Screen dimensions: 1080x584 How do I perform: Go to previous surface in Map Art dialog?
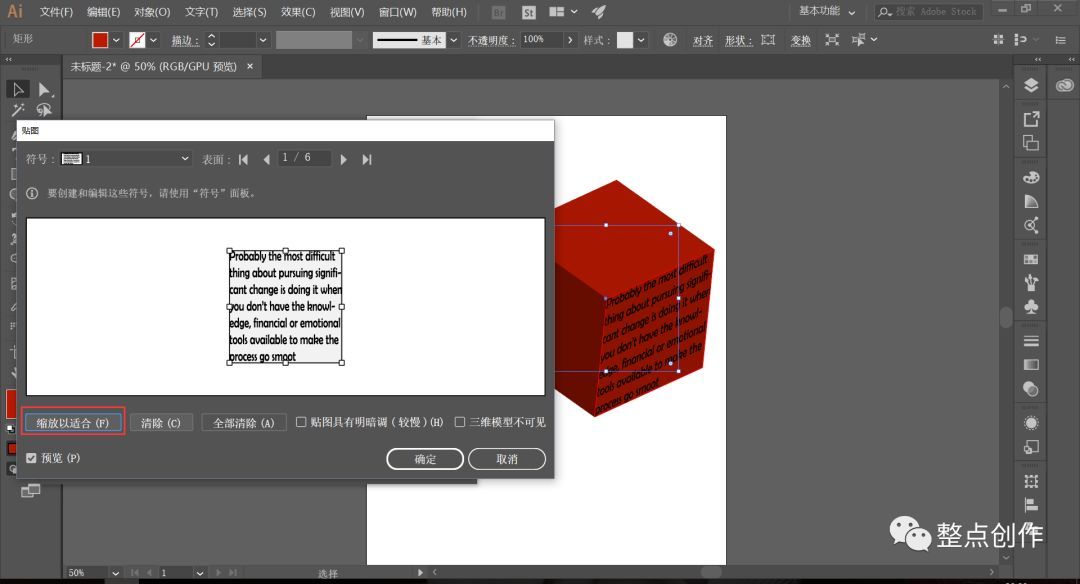[266, 160]
